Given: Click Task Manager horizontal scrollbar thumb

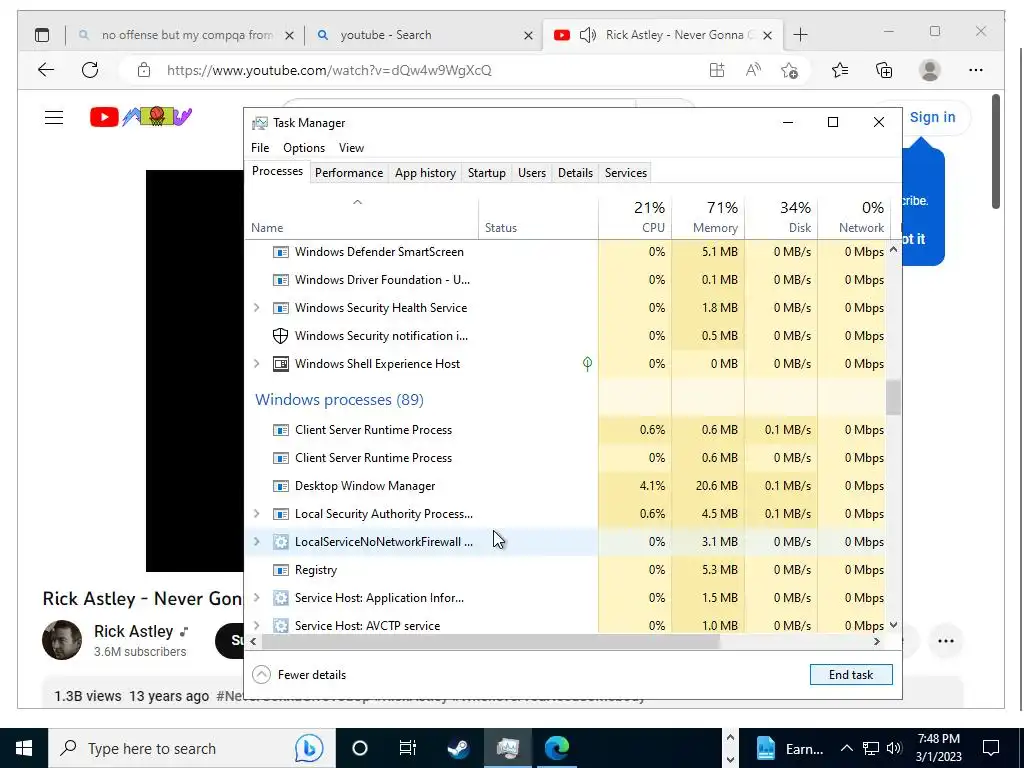Looking at the screenshot, I should pos(490,641).
